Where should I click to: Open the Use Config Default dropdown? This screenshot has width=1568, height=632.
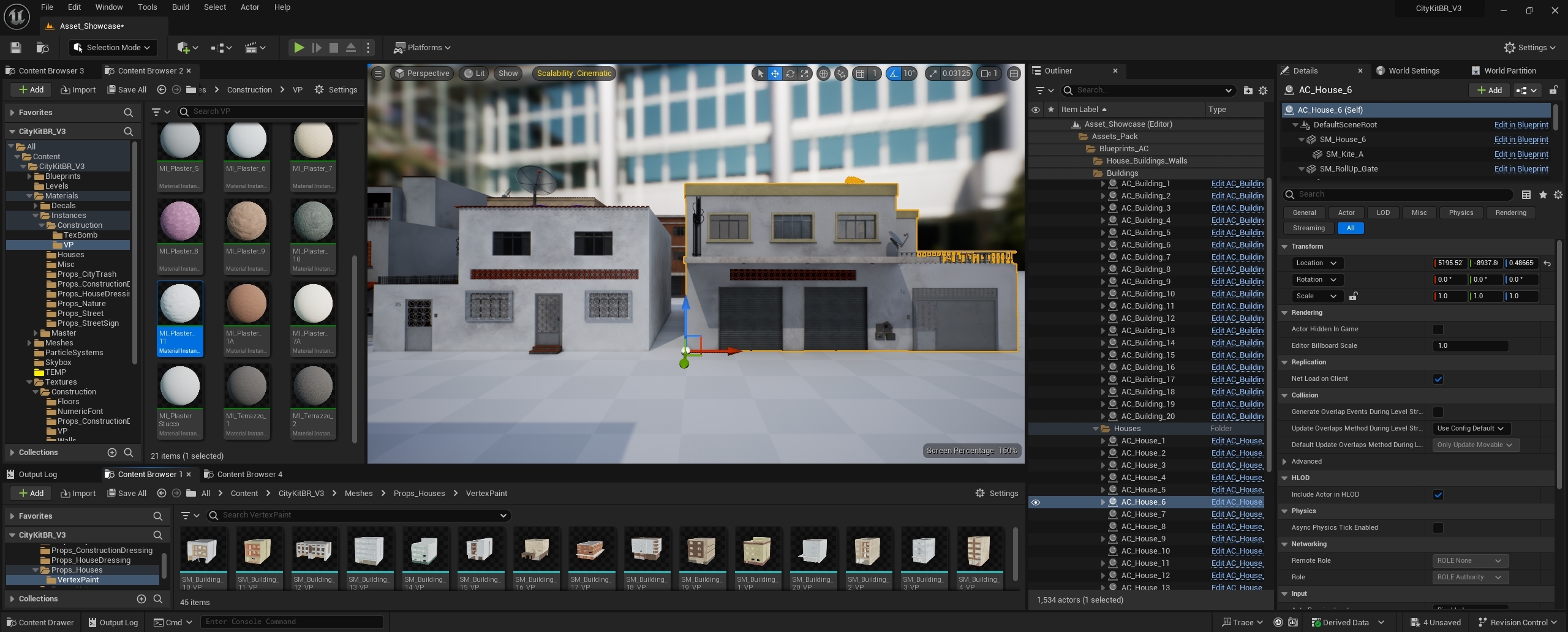coord(1471,429)
